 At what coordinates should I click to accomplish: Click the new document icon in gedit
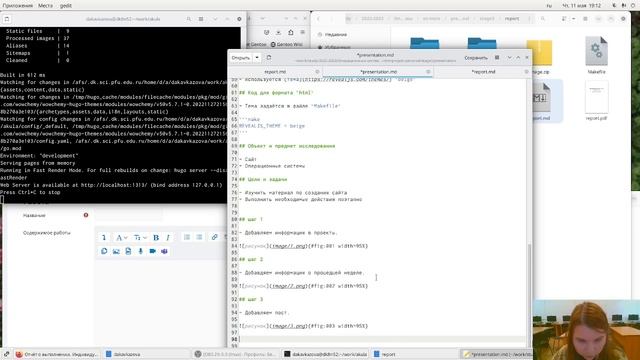[x=269, y=58]
